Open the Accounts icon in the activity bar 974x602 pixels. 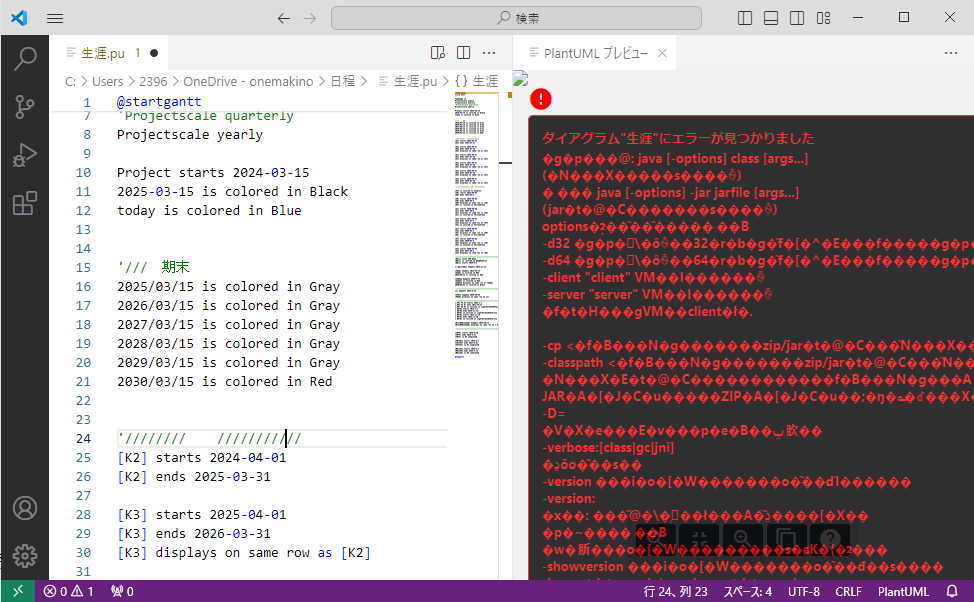(x=24, y=508)
